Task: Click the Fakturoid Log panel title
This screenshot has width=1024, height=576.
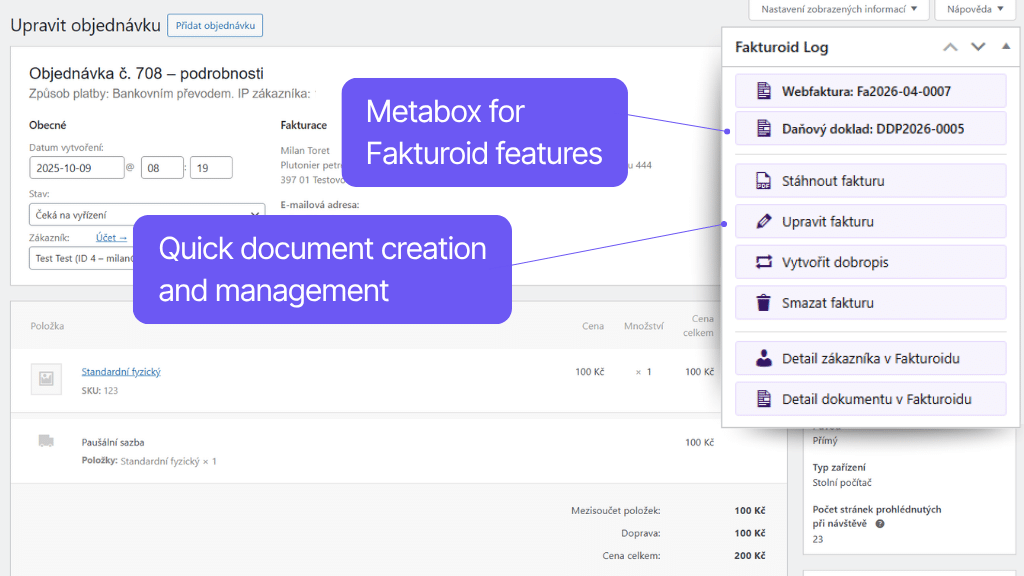Action: click(x=781, y=47)
